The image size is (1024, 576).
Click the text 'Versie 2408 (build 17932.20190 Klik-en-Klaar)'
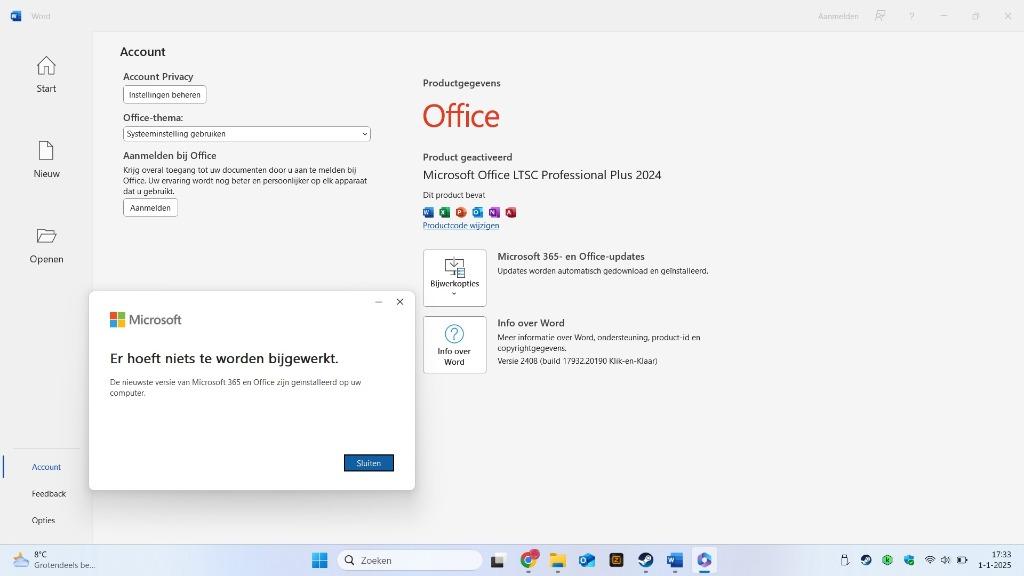coord(577,361)
